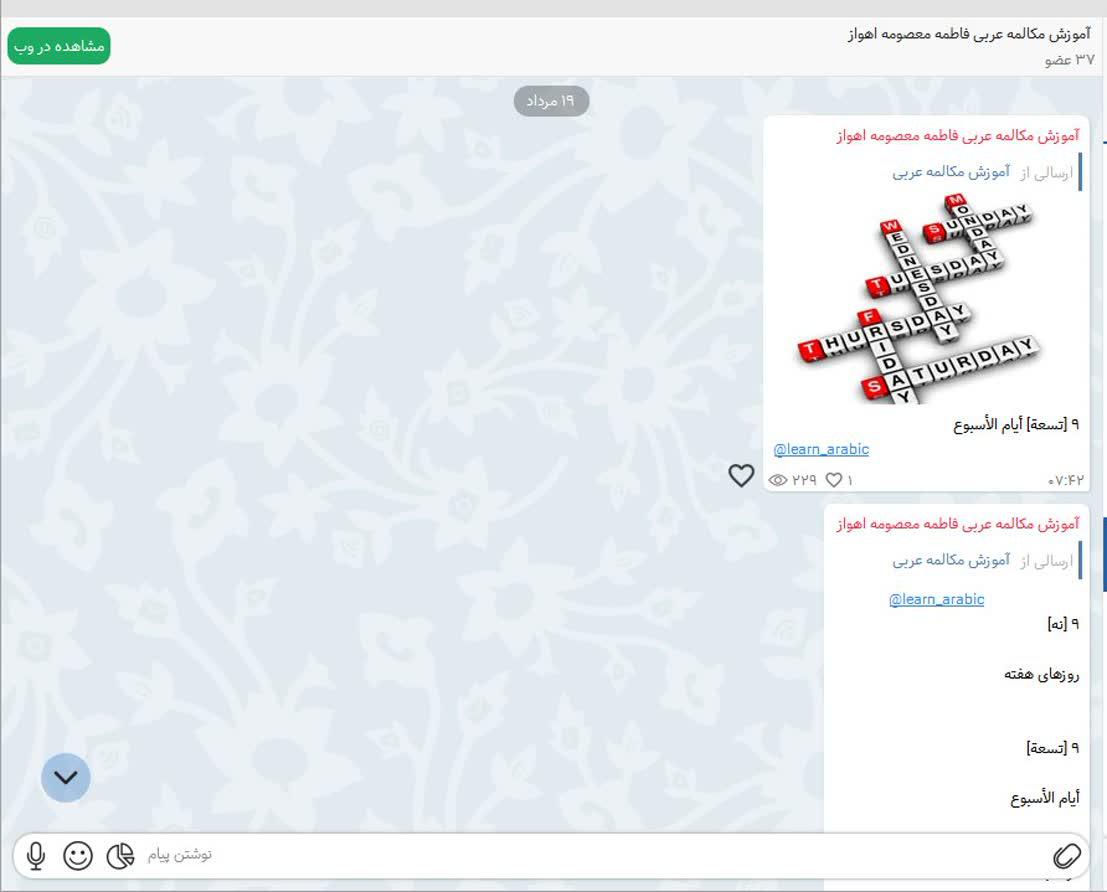1107x892 pixels.
Task: Click the '۱۹ مرداد' date badge
Action: click(551, 101)
